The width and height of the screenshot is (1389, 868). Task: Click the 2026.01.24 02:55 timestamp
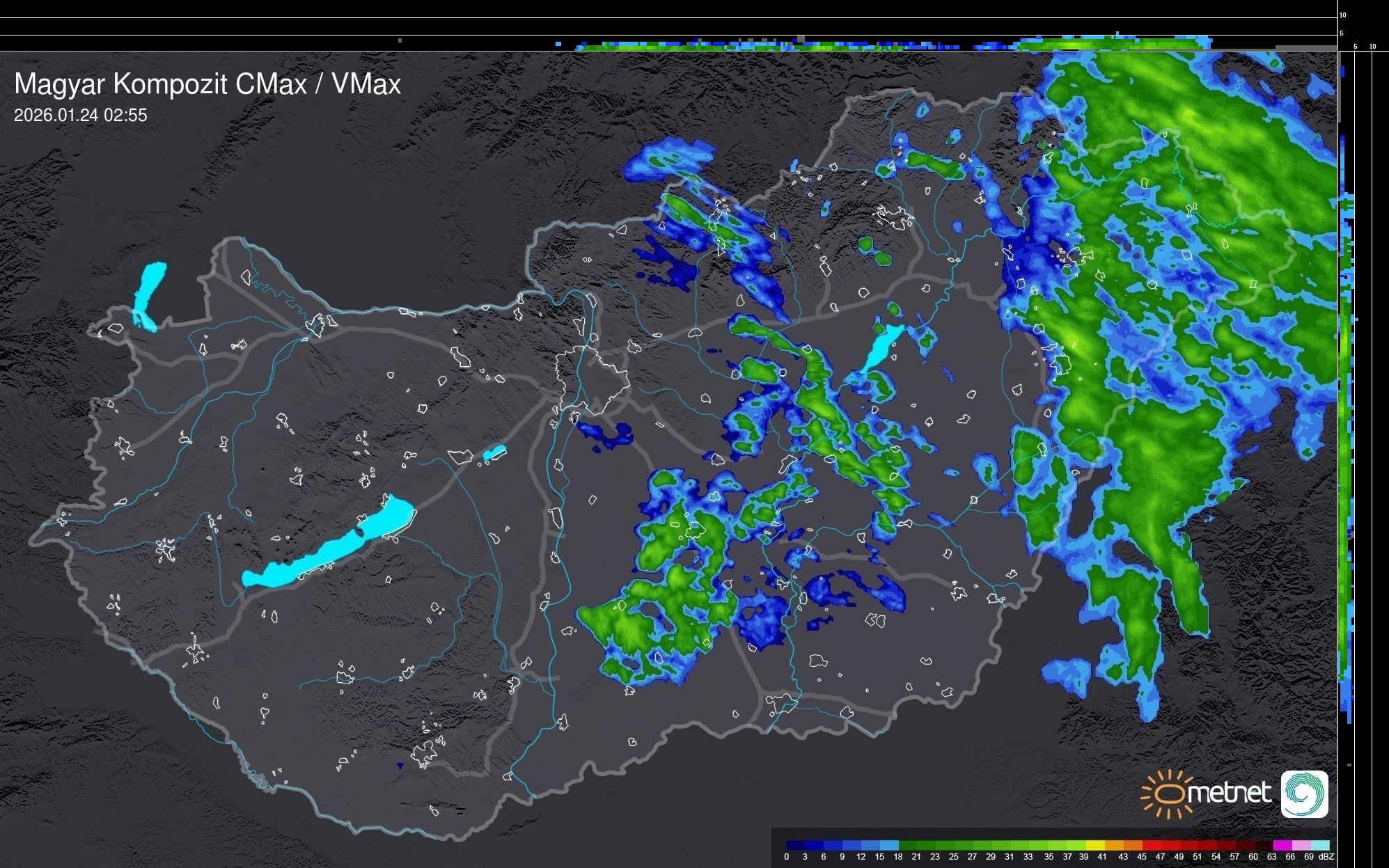point(81,116)
